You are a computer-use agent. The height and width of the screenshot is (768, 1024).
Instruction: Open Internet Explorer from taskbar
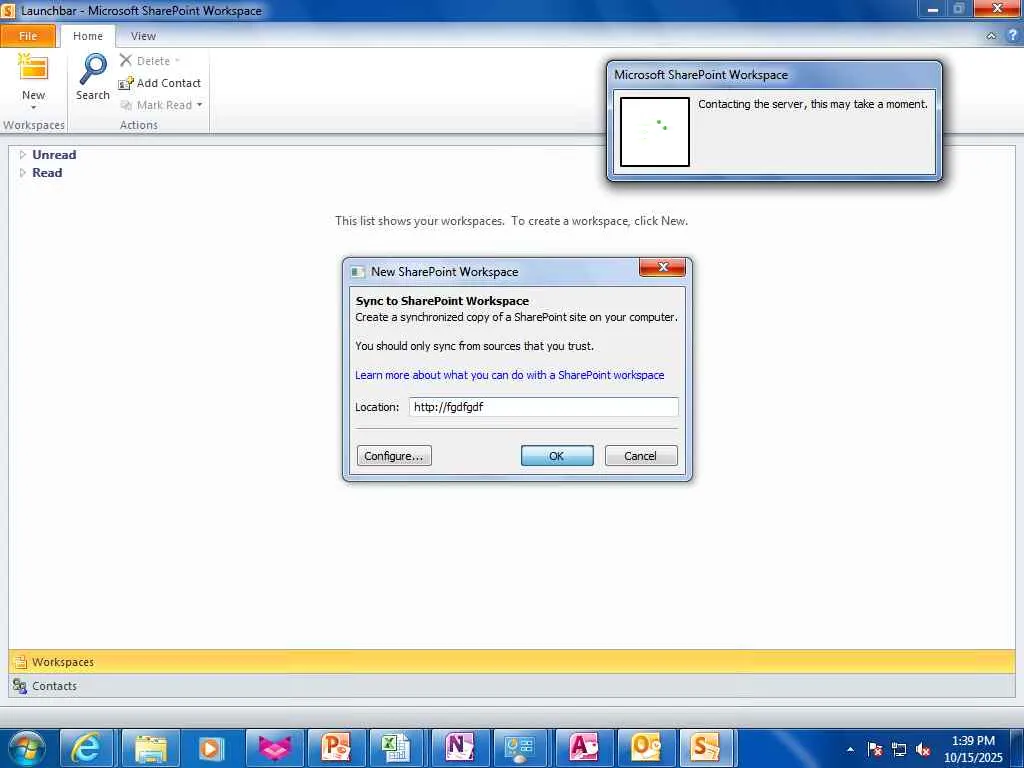[x=88, y=748]
